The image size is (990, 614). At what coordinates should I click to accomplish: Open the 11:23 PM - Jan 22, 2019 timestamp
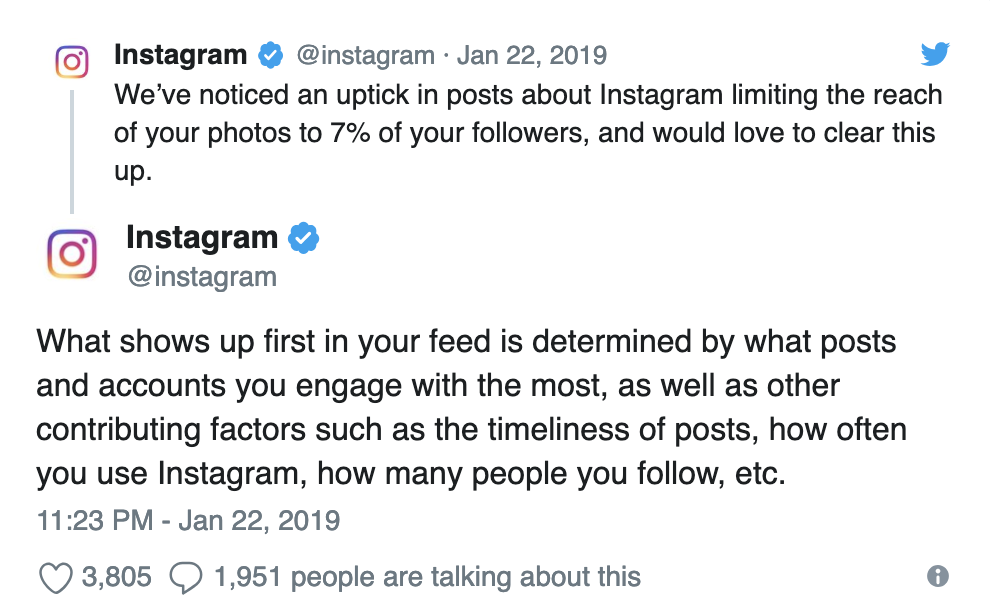[188, 521]
